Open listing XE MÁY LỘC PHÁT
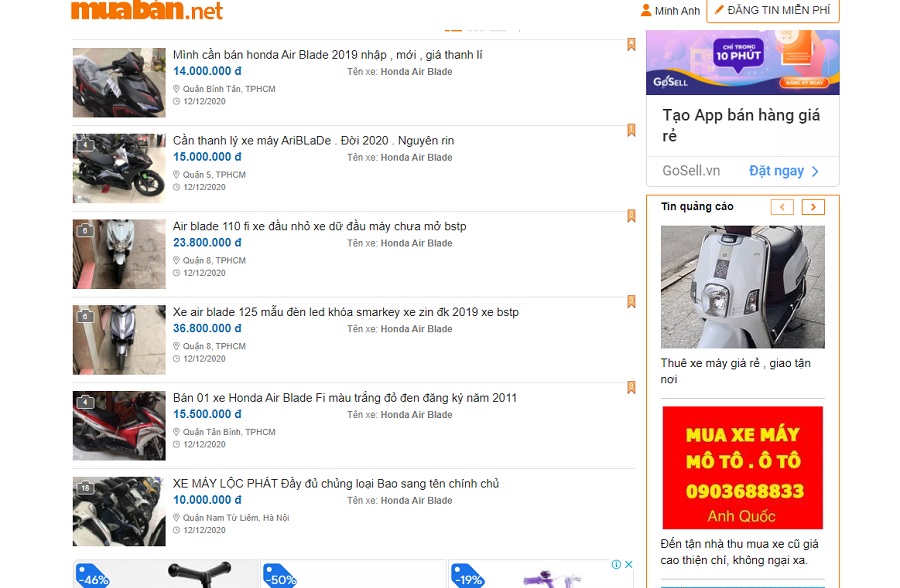Viewport: 900px width, 588px height. [x=336, y=483]
